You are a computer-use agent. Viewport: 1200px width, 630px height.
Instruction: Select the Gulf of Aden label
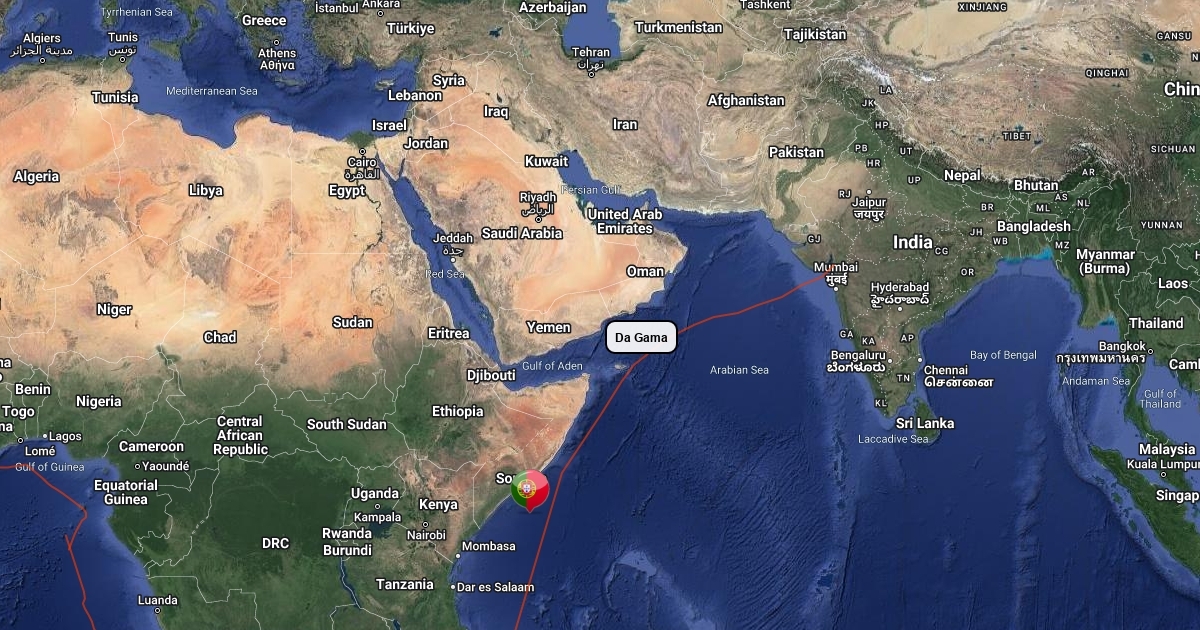tap(552, 366)
